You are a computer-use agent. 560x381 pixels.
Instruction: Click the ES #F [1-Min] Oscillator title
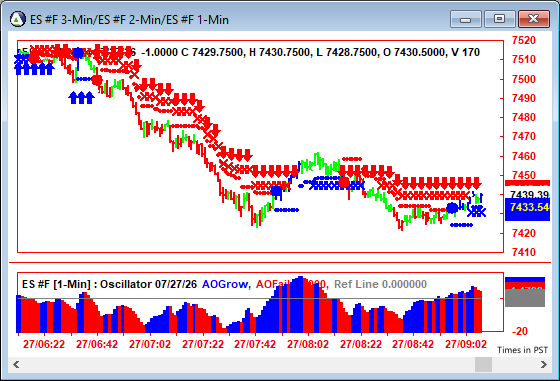pyautogui.click(x=109, y=284)
